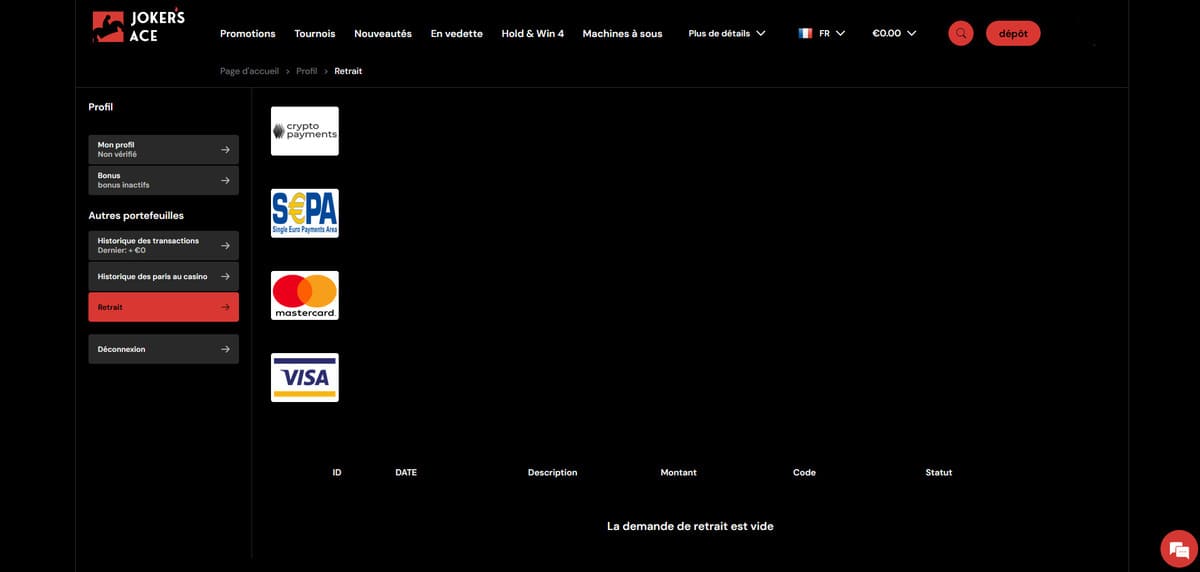
Task: Click Page d'accueil breadcrumb link
Action: (249, 71)
